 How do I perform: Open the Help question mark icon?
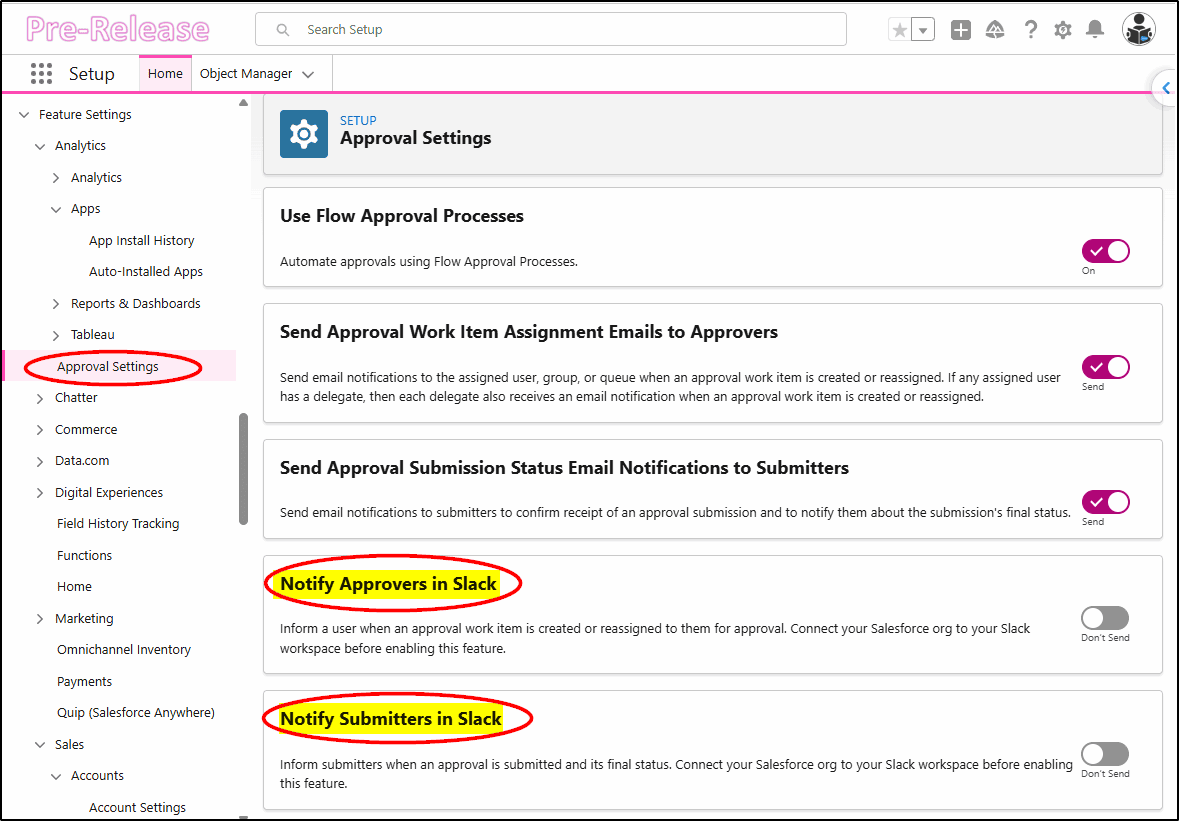click(1031, 30)
